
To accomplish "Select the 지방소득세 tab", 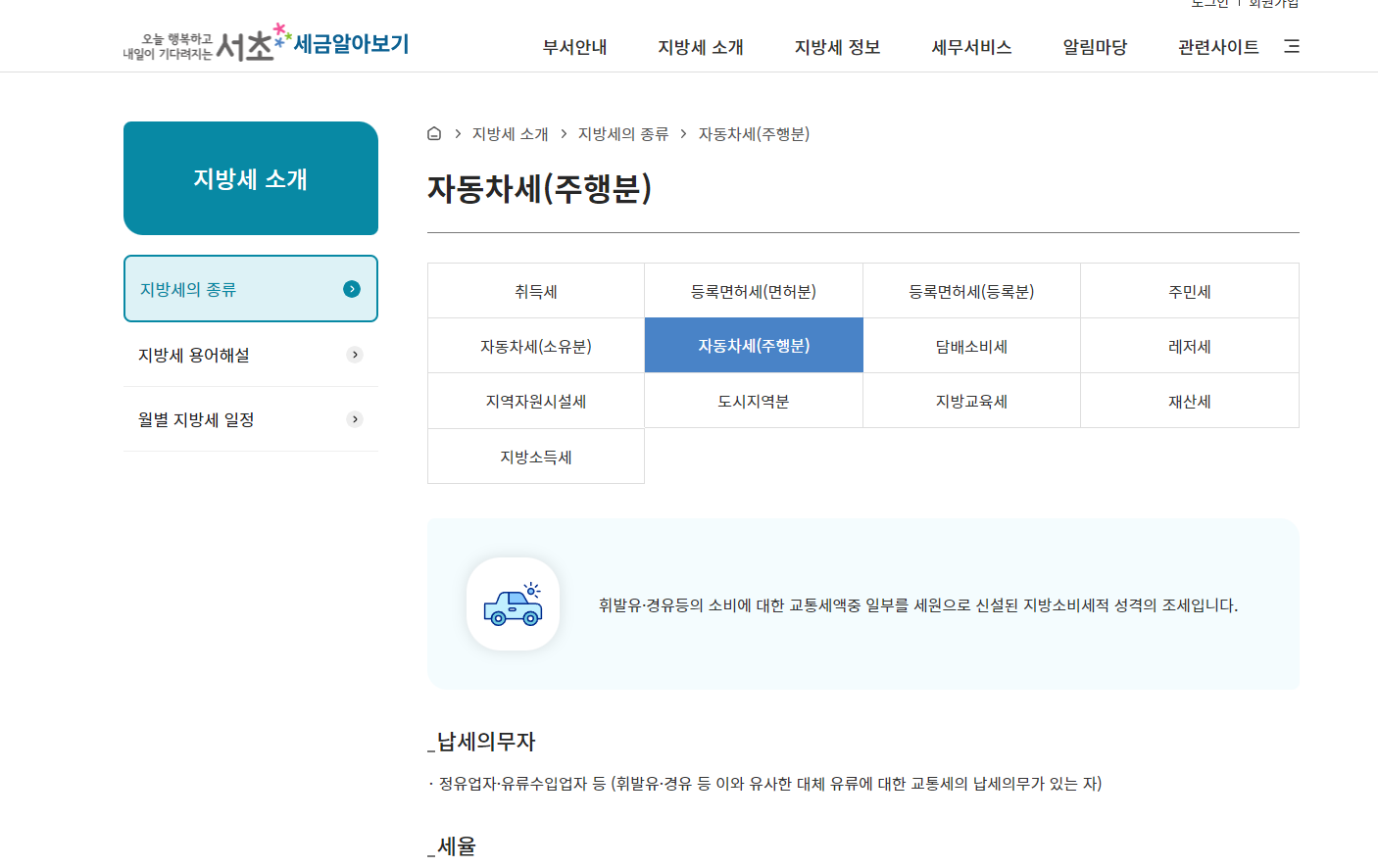I will point(536,457).
